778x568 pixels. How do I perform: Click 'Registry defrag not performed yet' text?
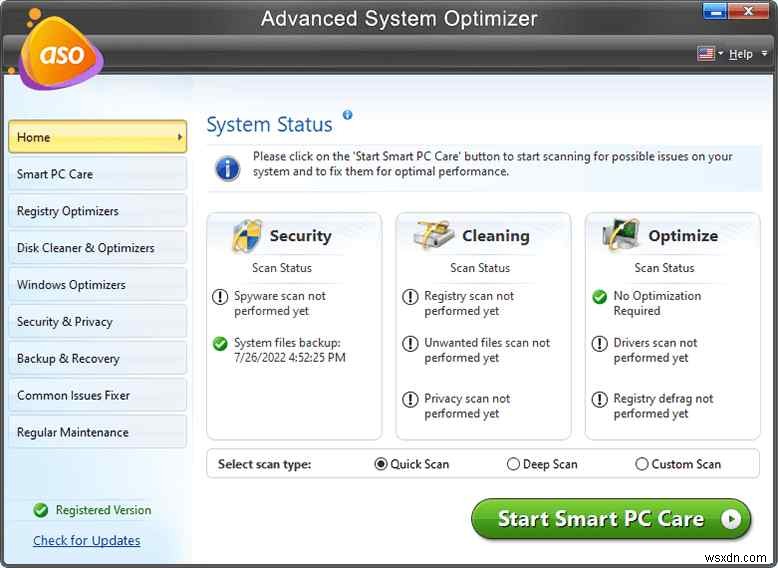663,406
